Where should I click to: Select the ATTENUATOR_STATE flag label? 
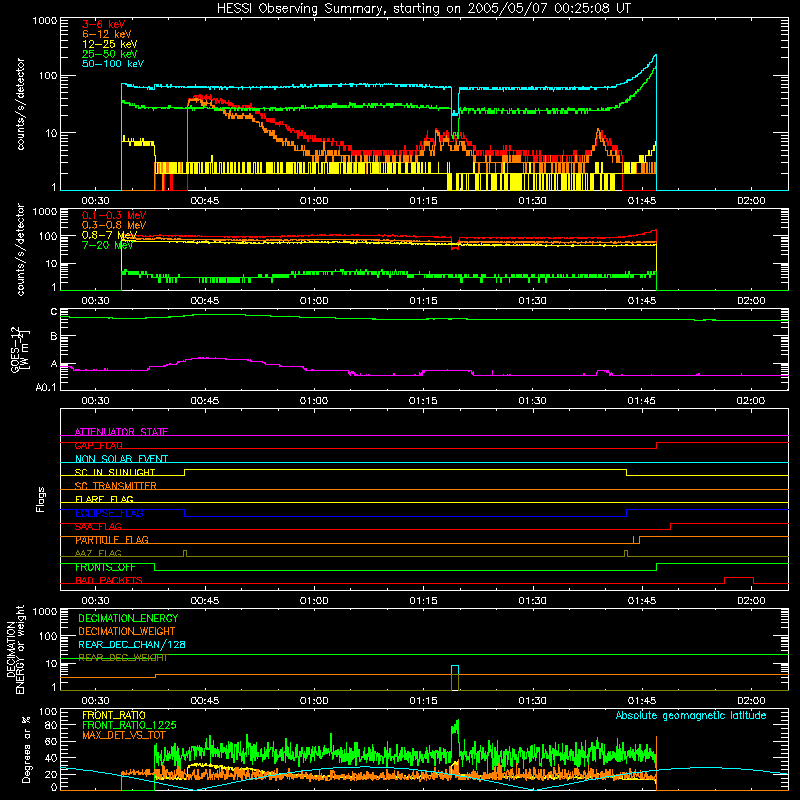point(121,432)
